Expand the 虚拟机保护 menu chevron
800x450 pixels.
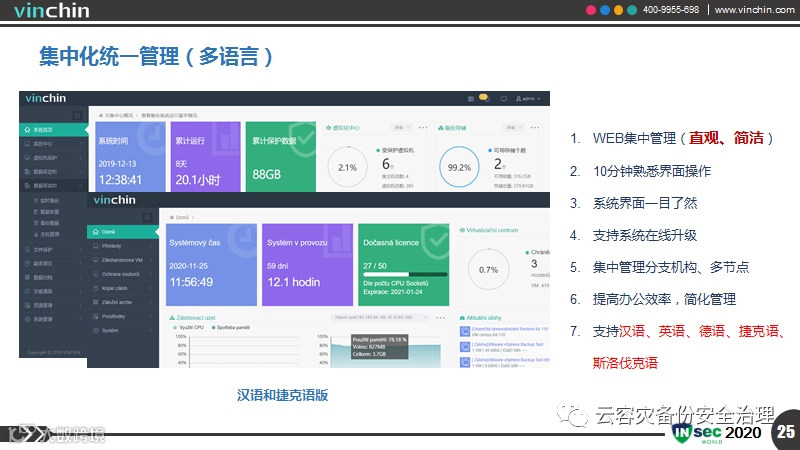[81, 158]
